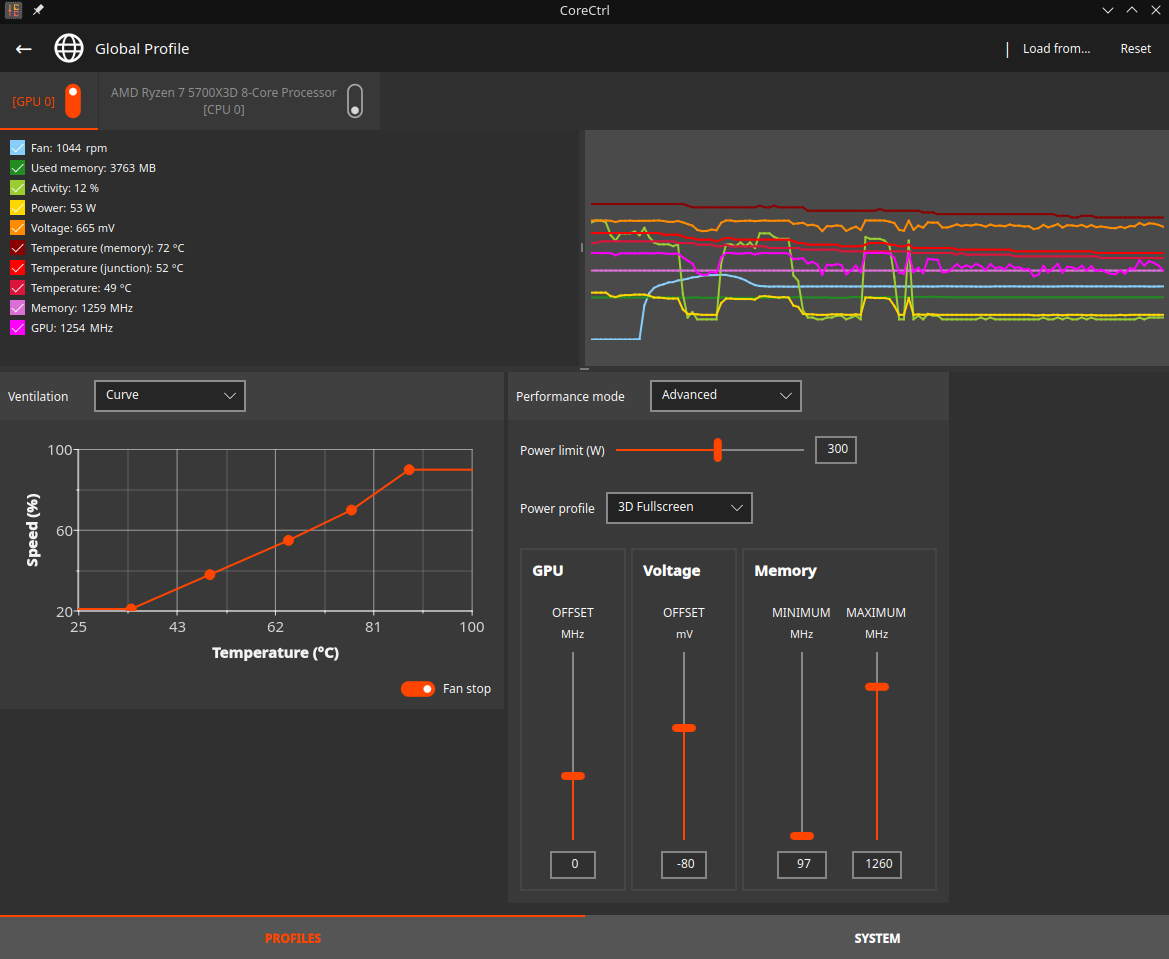Uncheck the Activity graph checkbox

pyautogui.click(x=17, y=188)
